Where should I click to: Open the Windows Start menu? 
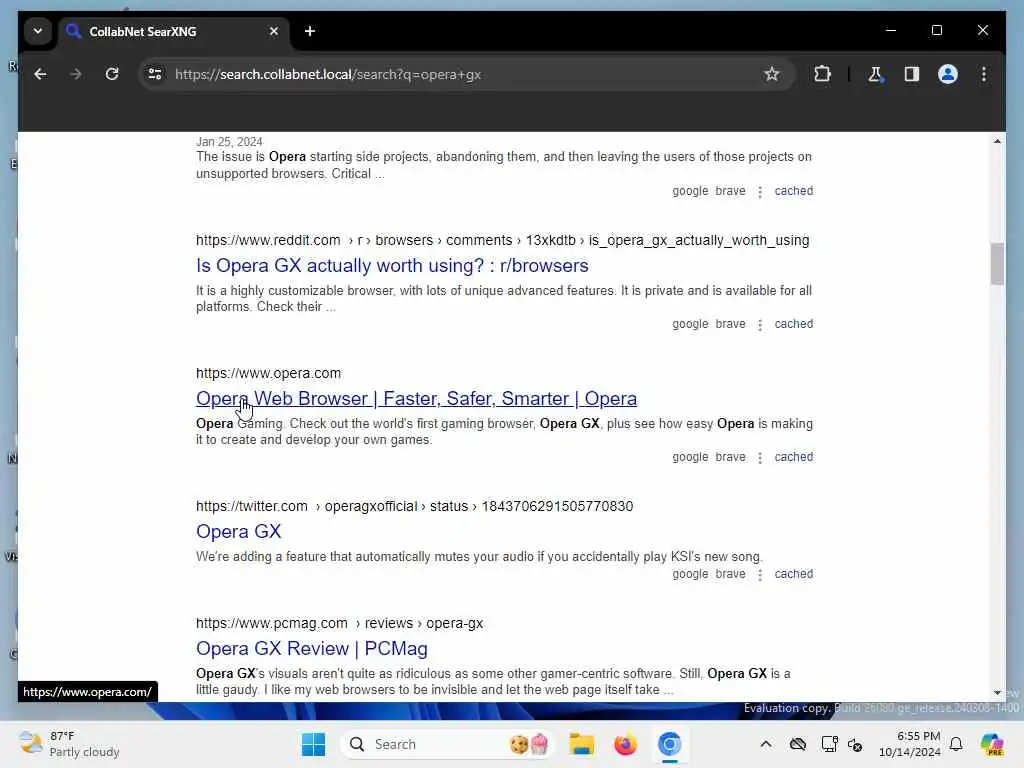click(x=313, y=744)
